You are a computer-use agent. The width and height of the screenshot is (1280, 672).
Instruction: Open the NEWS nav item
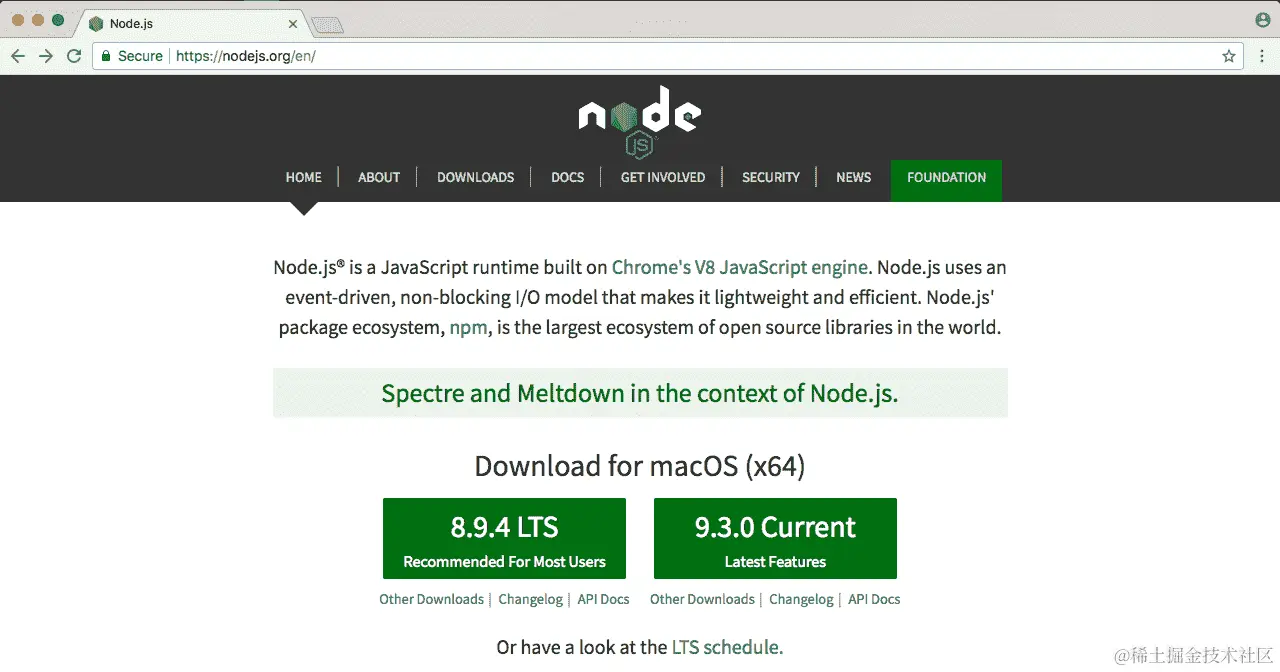(854, 177)
